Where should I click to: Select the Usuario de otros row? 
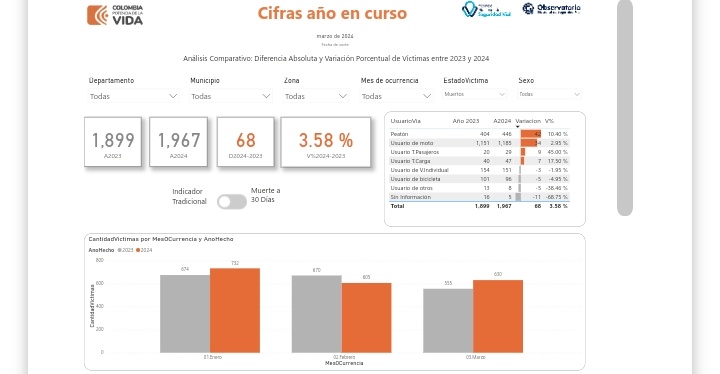coord(479,188)
